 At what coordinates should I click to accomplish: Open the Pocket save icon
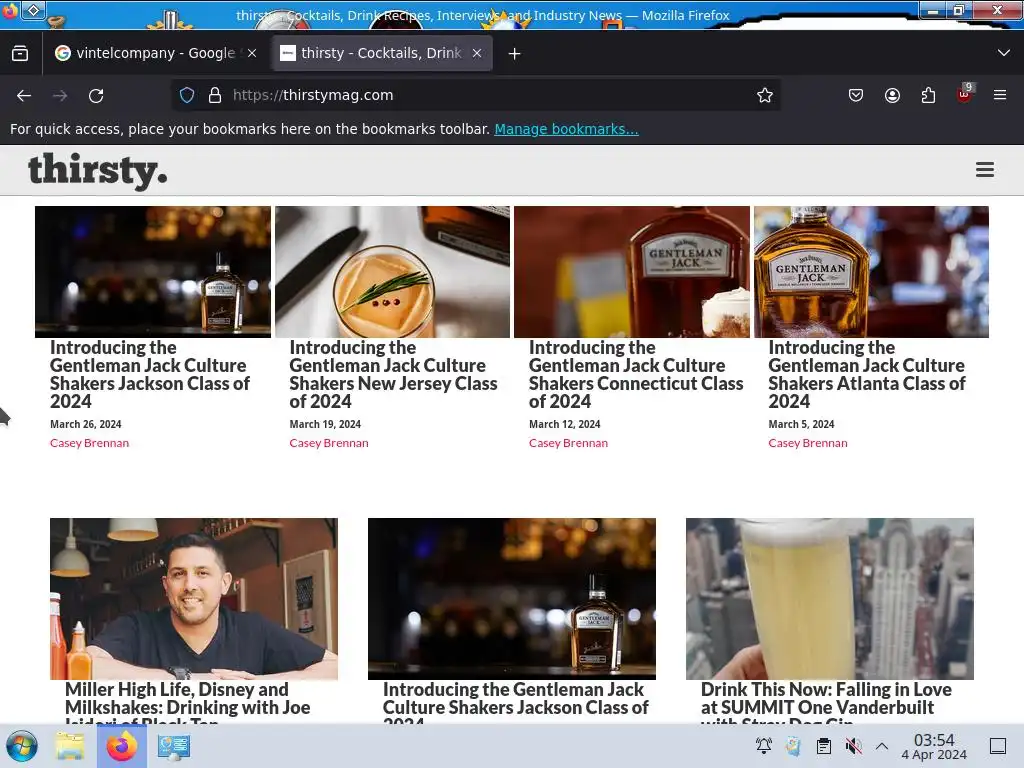[856, 95]
